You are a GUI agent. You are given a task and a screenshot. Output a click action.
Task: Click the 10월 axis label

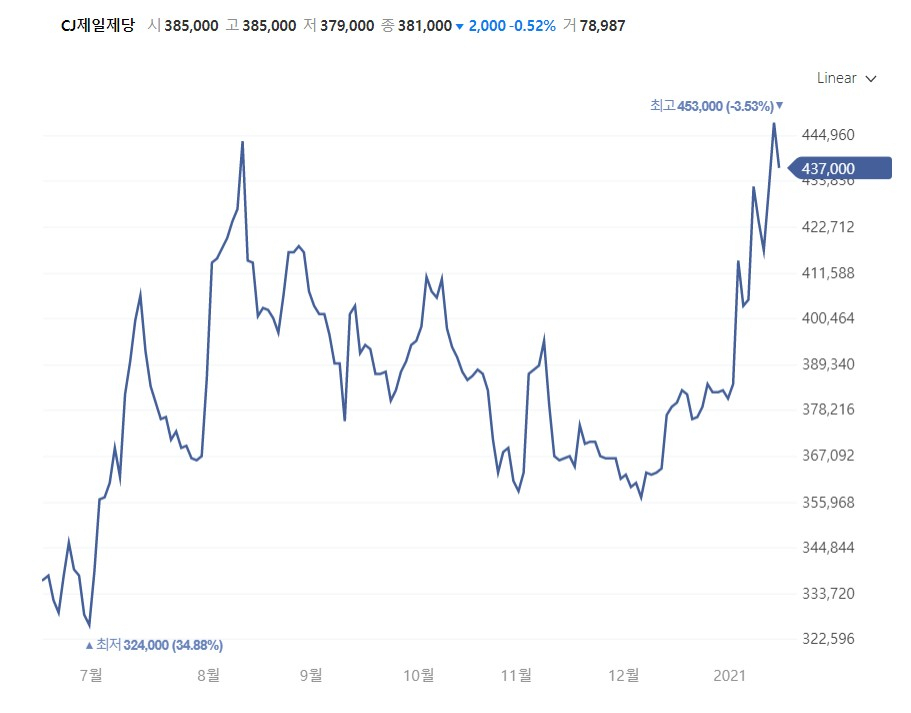[419, 675]
